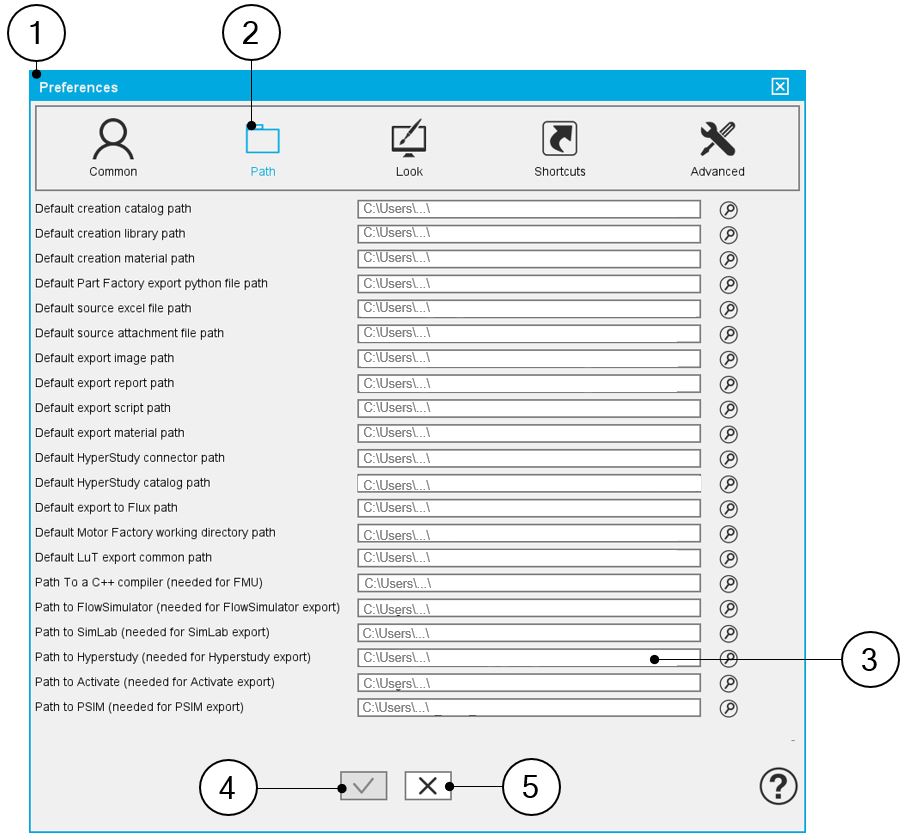The image size is (907, 840).
Task: Browse for Default creation catalog path
Action: click(x=728, y=209)
